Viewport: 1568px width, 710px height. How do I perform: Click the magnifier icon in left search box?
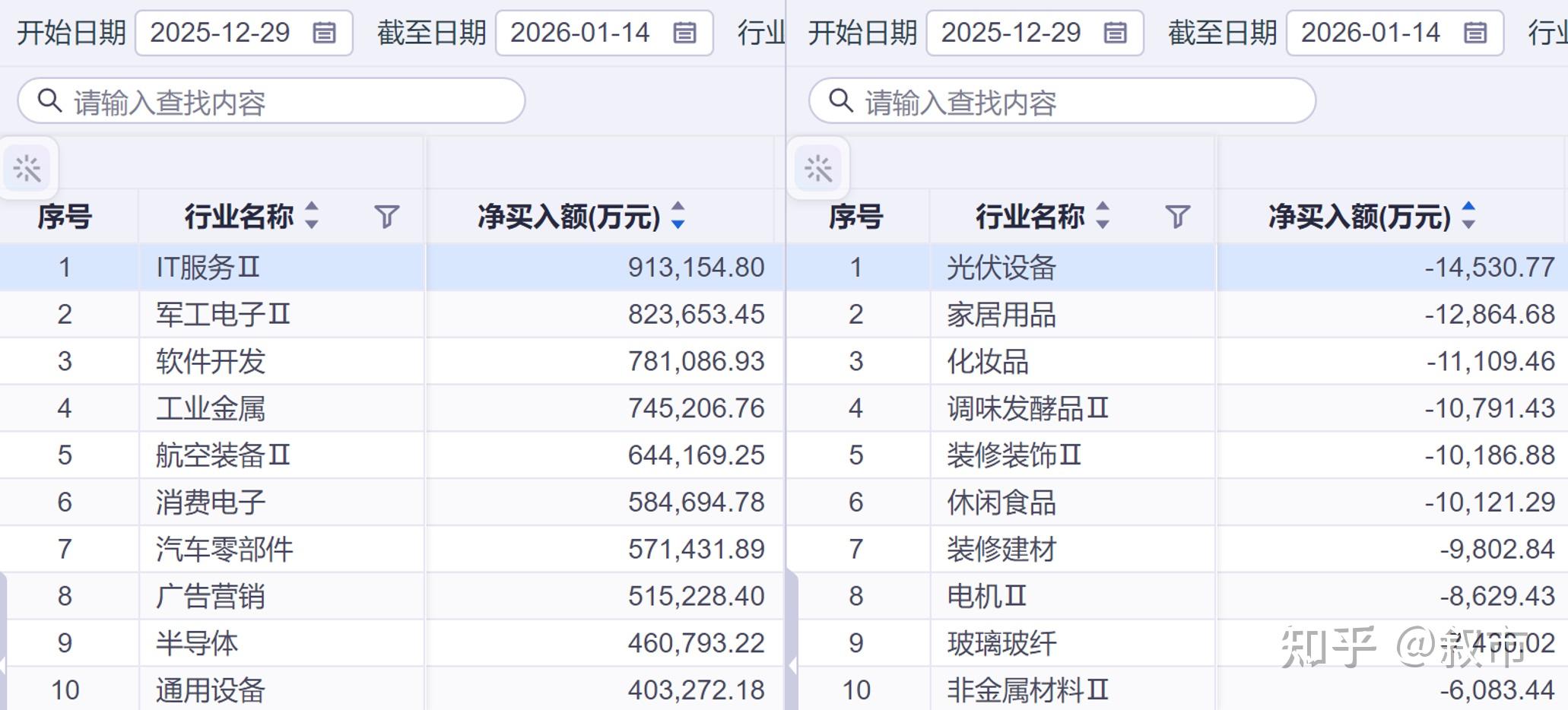click(51, 99)
